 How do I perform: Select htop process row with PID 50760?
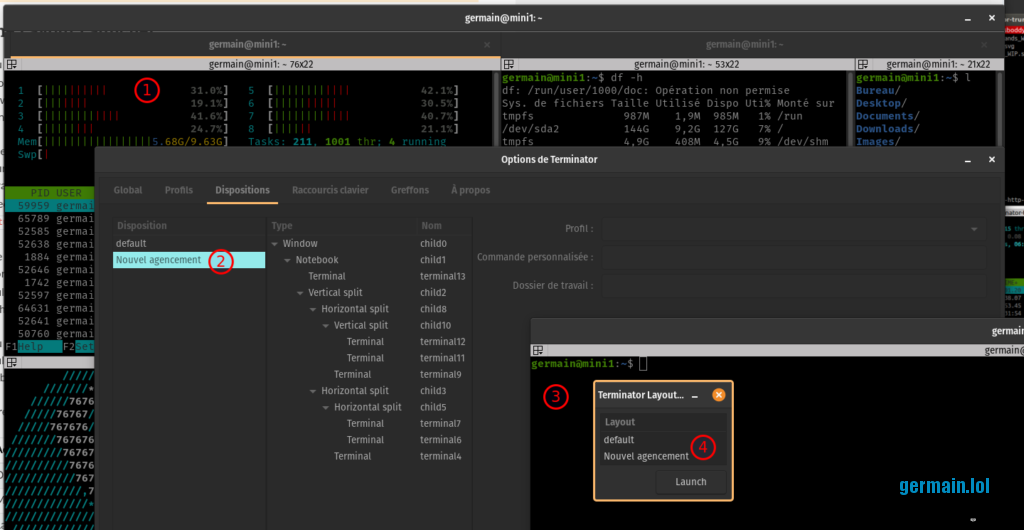pyautogui.click(x=50, y=334)
